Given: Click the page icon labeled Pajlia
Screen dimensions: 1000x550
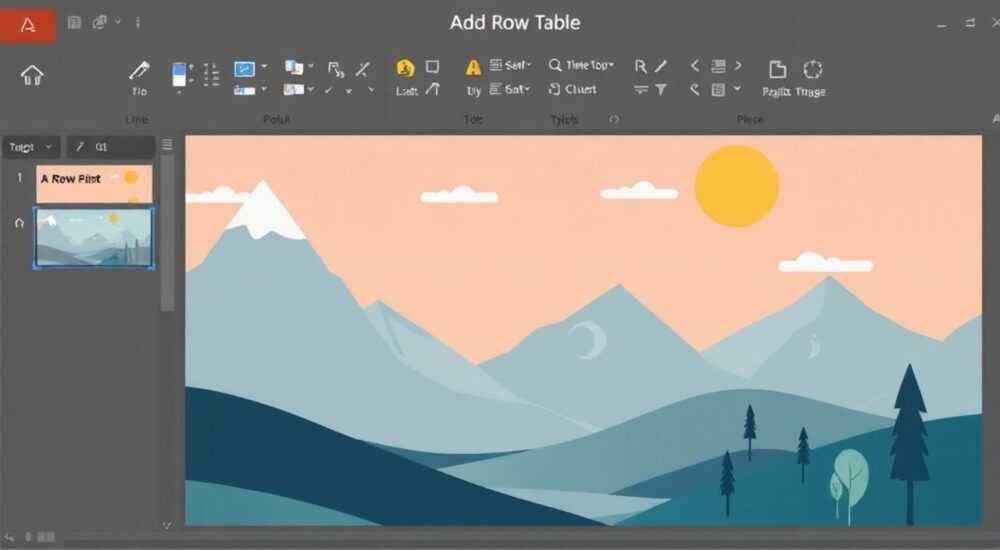Looking at the screenshot, I should [x=777, y=69].
